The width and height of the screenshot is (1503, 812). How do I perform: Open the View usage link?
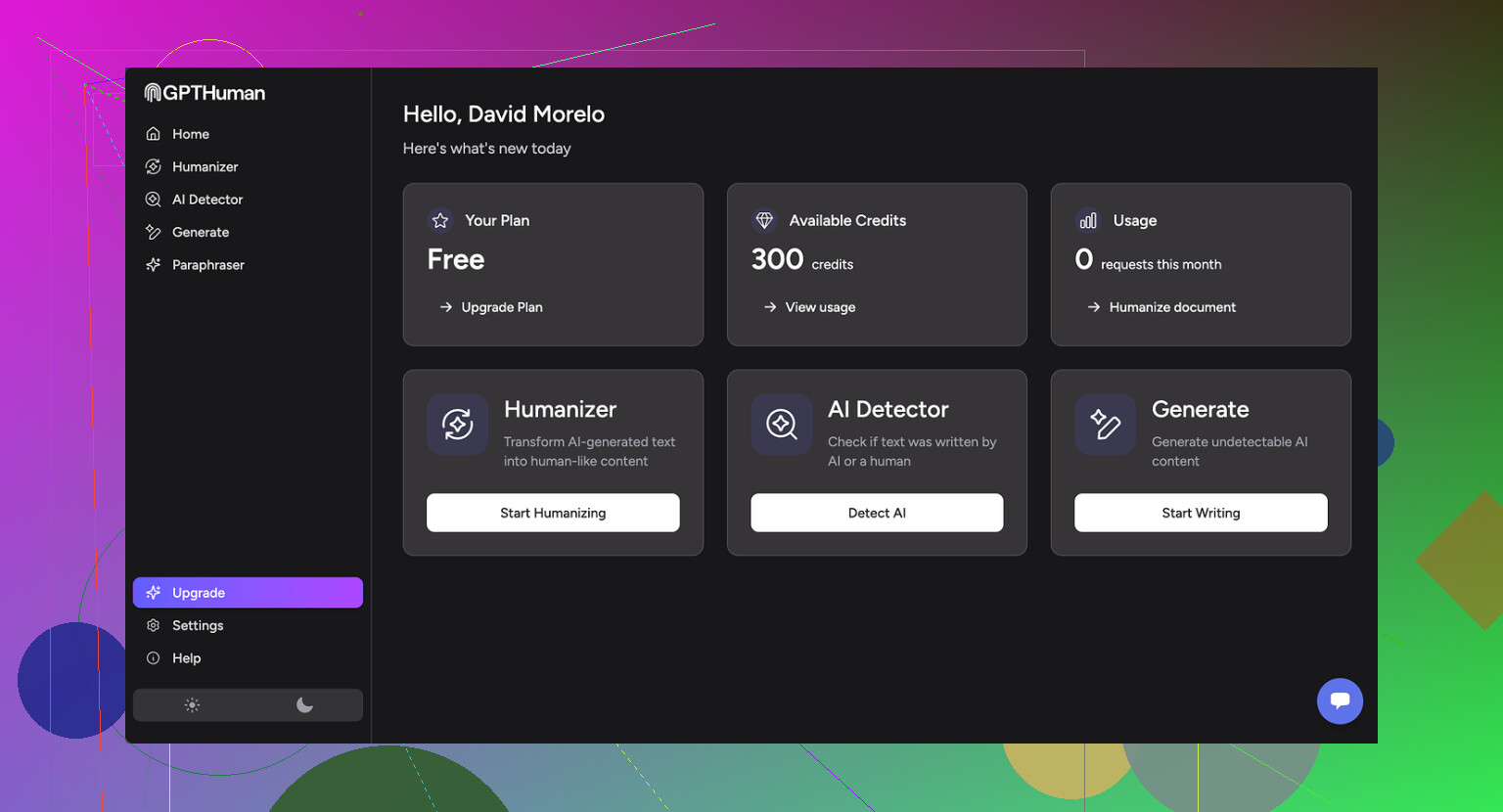[x=819, y=307]
